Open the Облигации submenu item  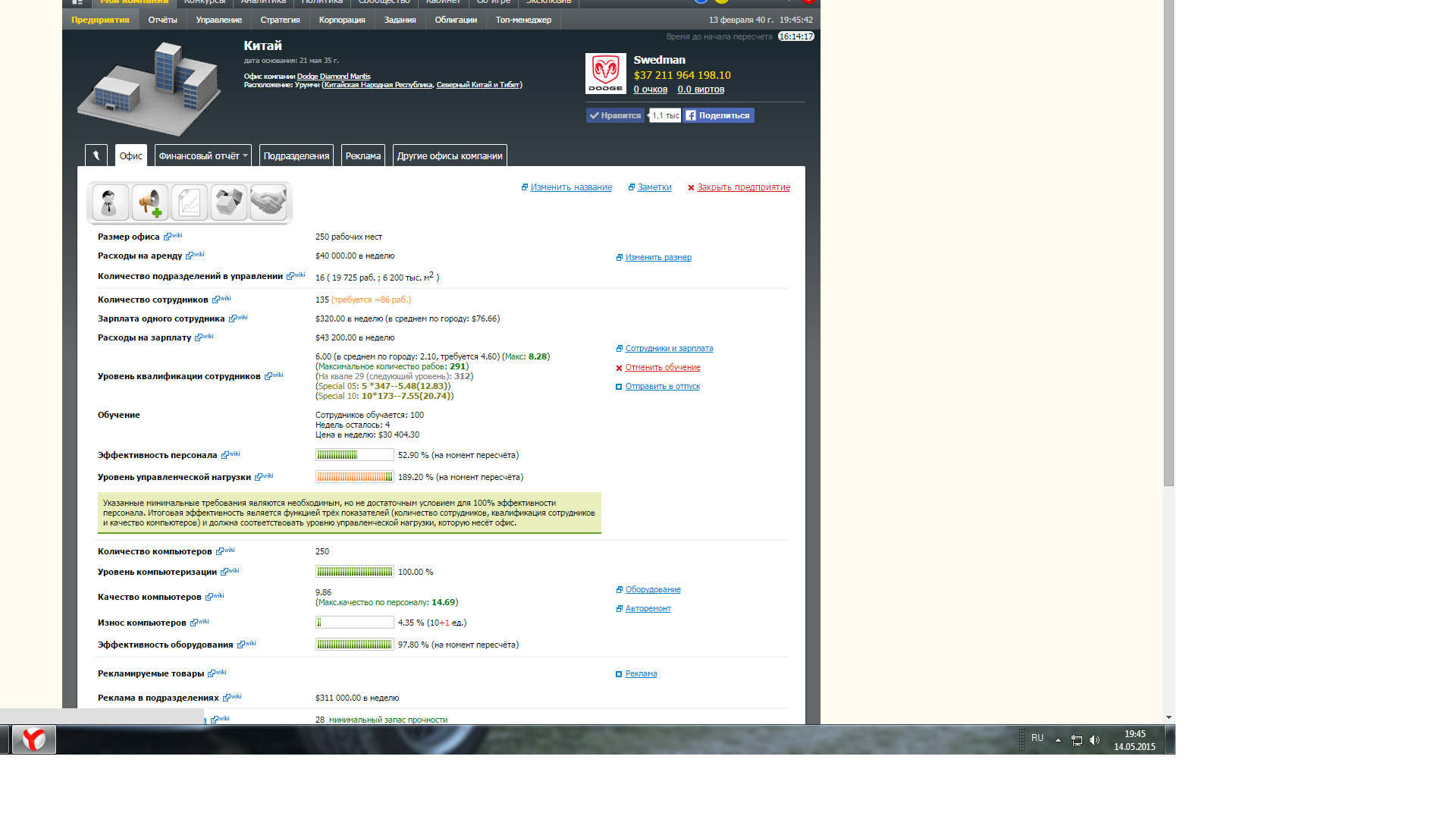(456, 20)
